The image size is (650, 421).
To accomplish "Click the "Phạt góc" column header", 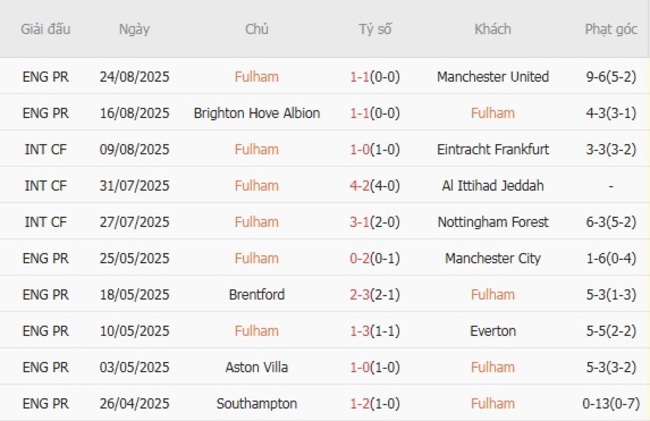I will (x=610, y=29).
